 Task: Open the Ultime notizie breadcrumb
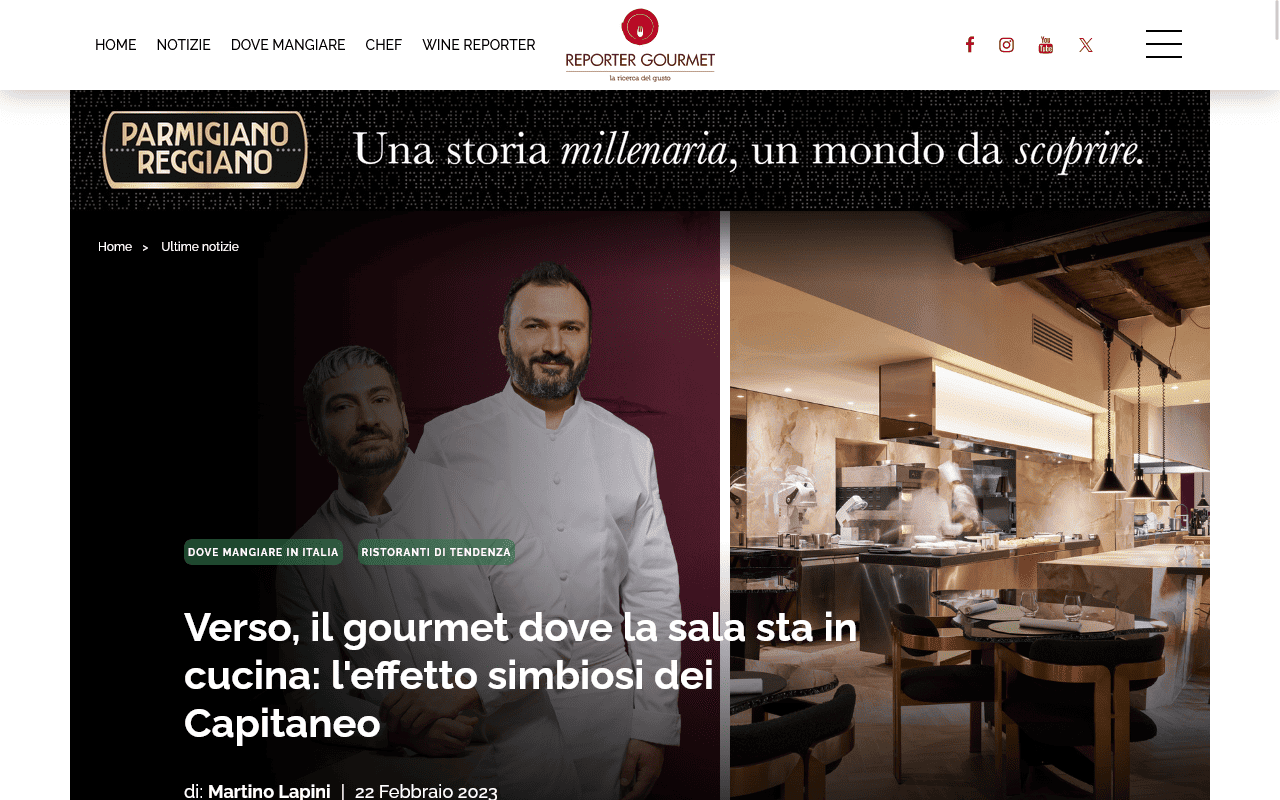(x=200, y=247)
